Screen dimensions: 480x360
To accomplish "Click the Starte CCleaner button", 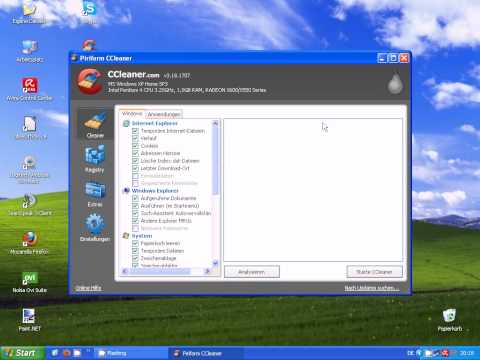I will 374,272.
